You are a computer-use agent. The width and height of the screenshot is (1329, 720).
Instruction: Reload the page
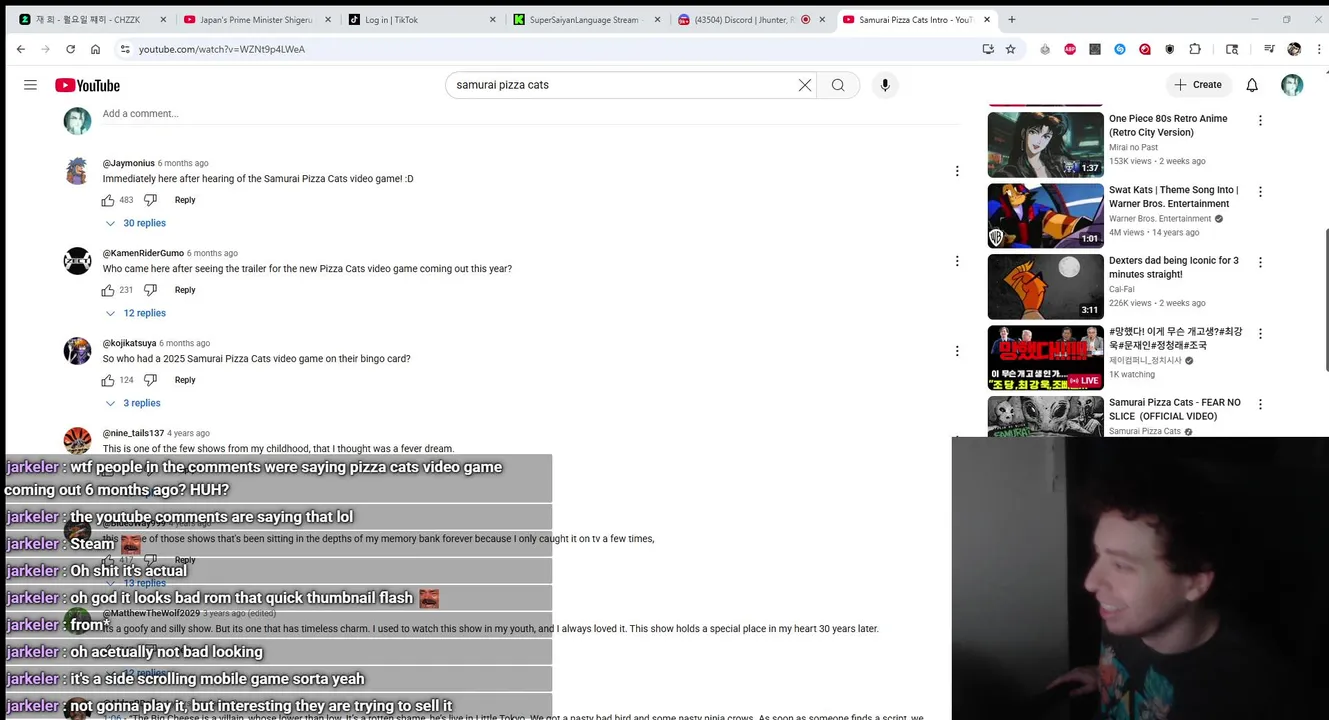[x=70, y=49]
